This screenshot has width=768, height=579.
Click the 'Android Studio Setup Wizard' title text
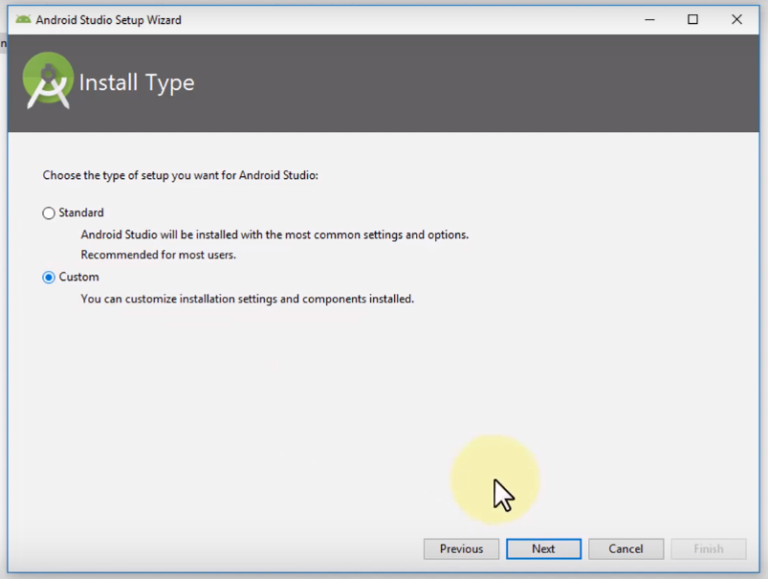click(108, 19)
